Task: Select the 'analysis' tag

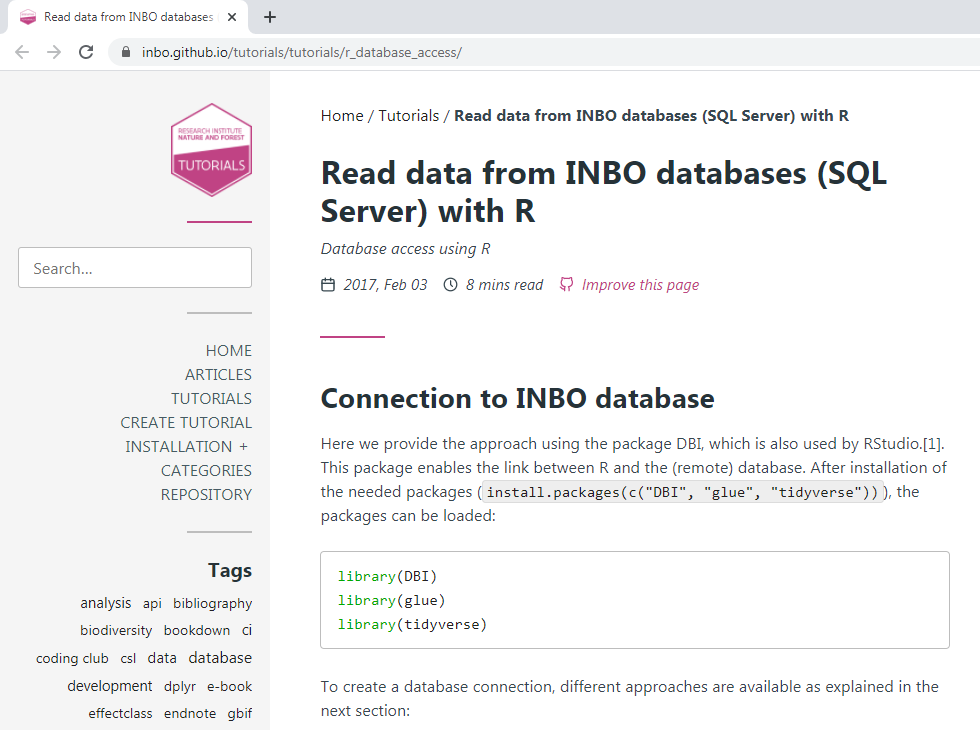Action: (x=106, y=603)
